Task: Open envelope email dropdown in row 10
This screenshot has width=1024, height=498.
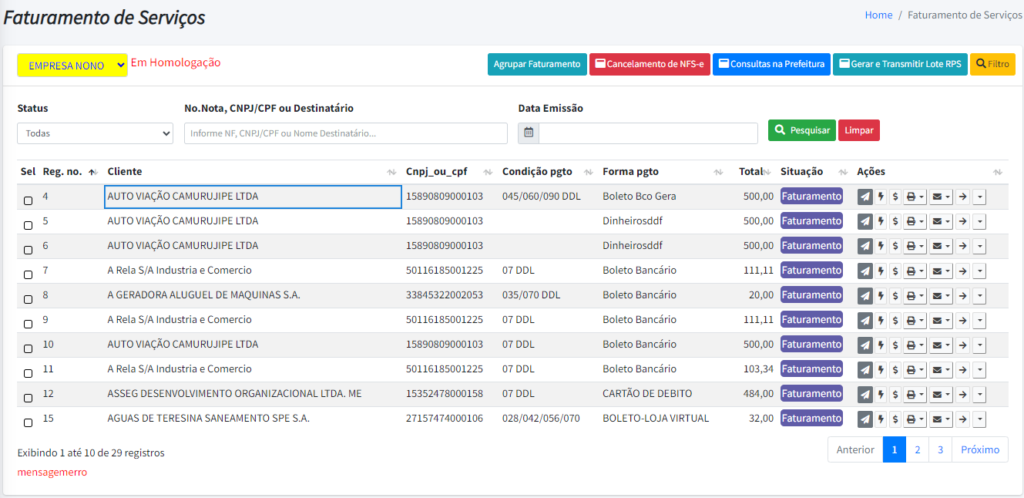Action: click(x=941, y=345)
